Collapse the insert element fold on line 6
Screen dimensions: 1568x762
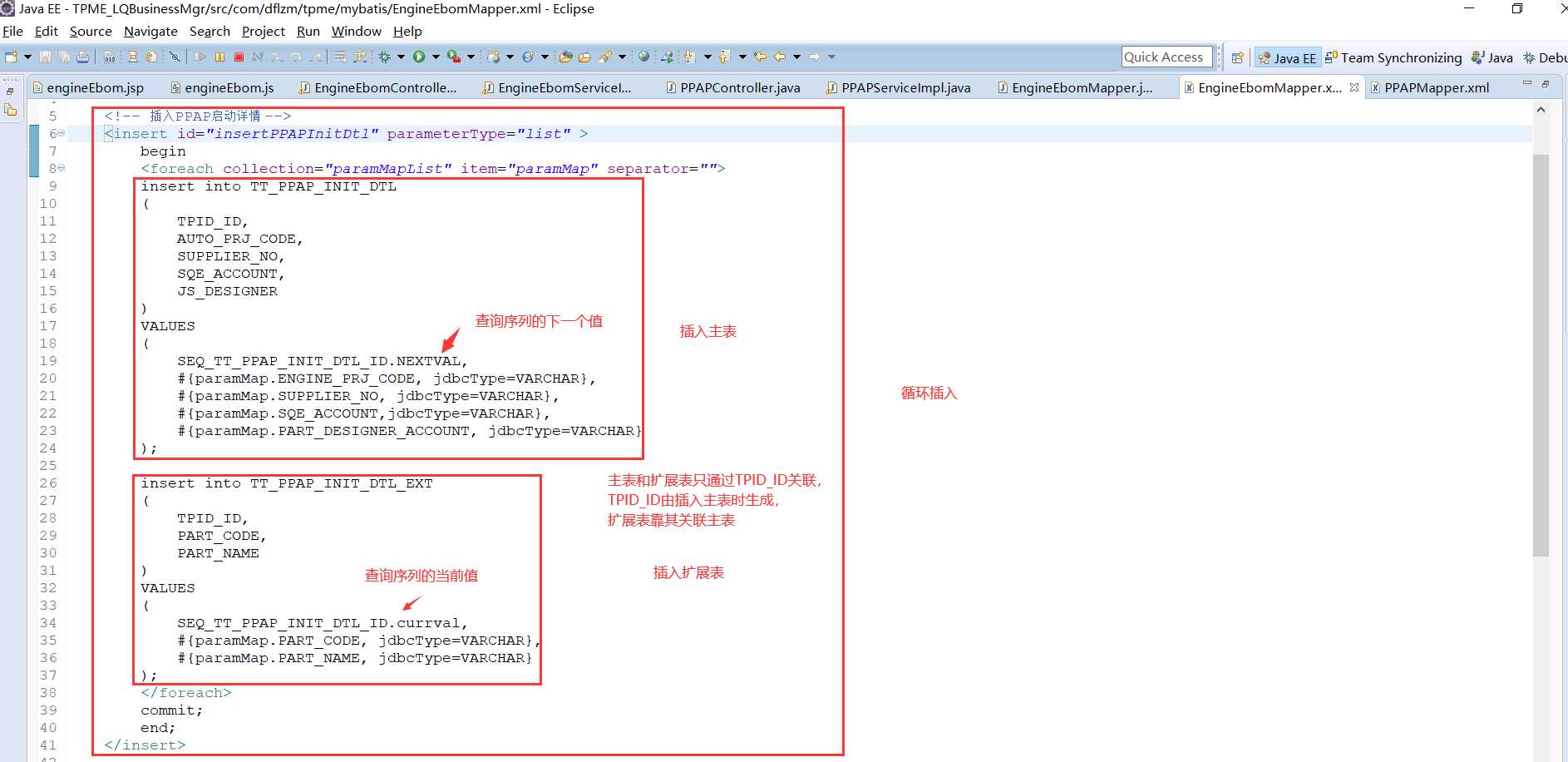(x=62, y=133)
